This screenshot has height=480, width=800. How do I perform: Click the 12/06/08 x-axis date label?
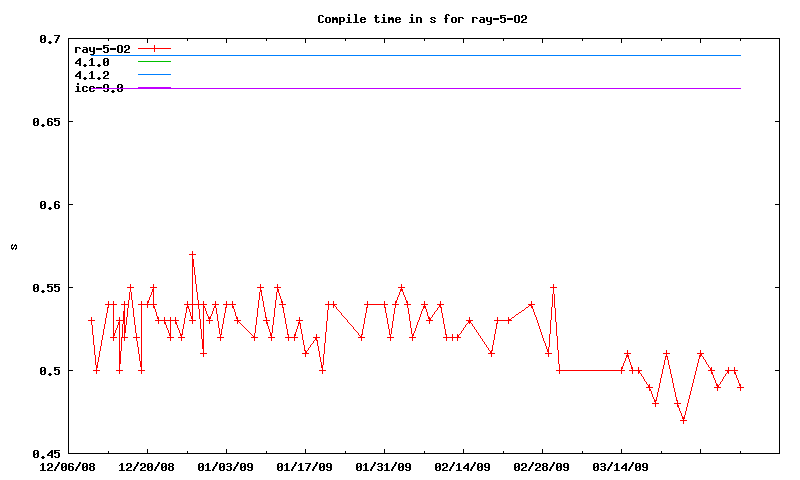pos(68,466)
